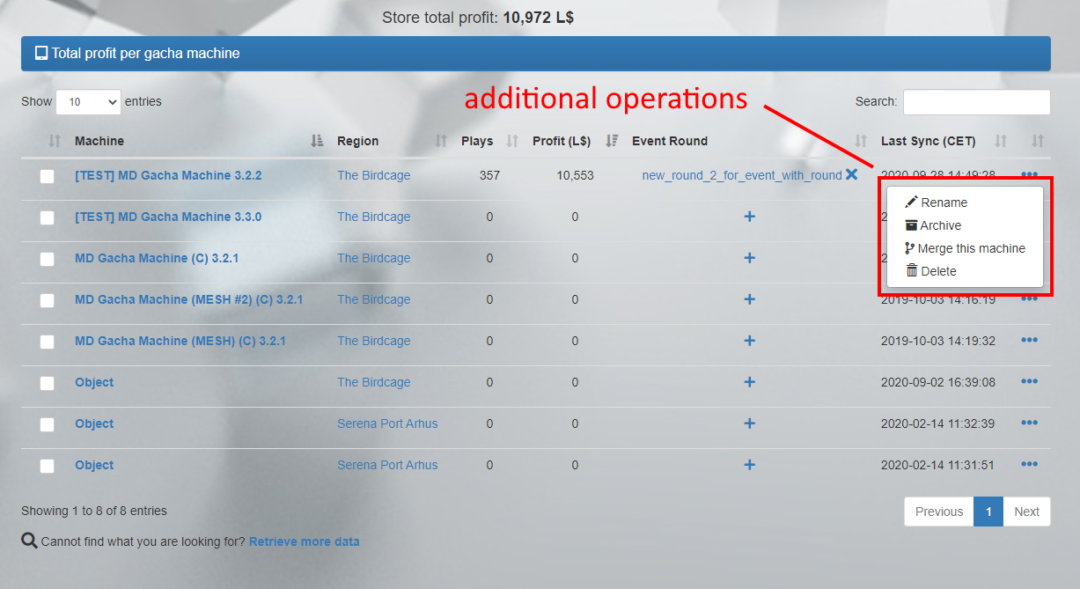Select checkbox for MD Gacha Machine (C) 3.2.1

[x=47, y=259]
